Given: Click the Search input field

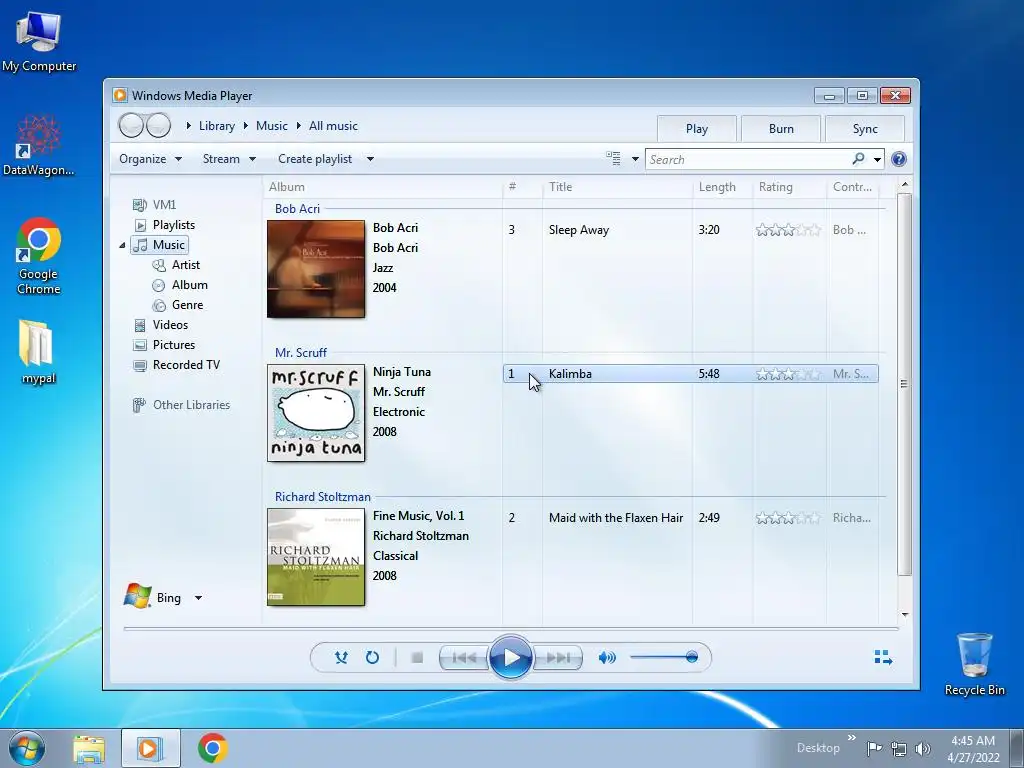Looking at the screenshot, I should click(748, 159).
